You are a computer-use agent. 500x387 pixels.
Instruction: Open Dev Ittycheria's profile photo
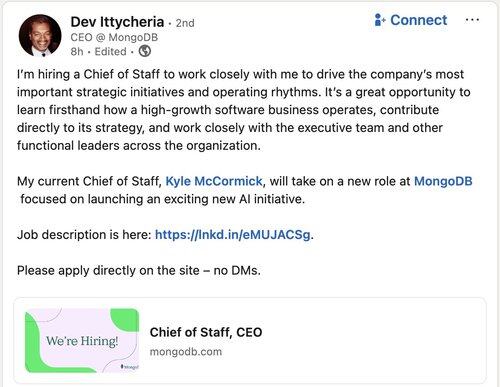40,35
